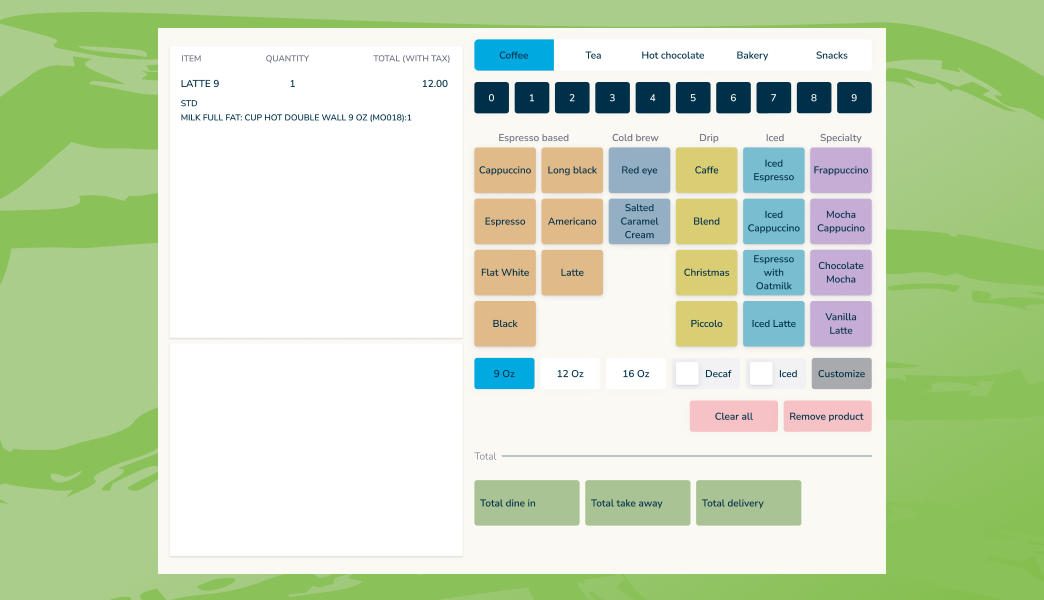
Task: Add an Iced Espresso
Action: [774, 170]
